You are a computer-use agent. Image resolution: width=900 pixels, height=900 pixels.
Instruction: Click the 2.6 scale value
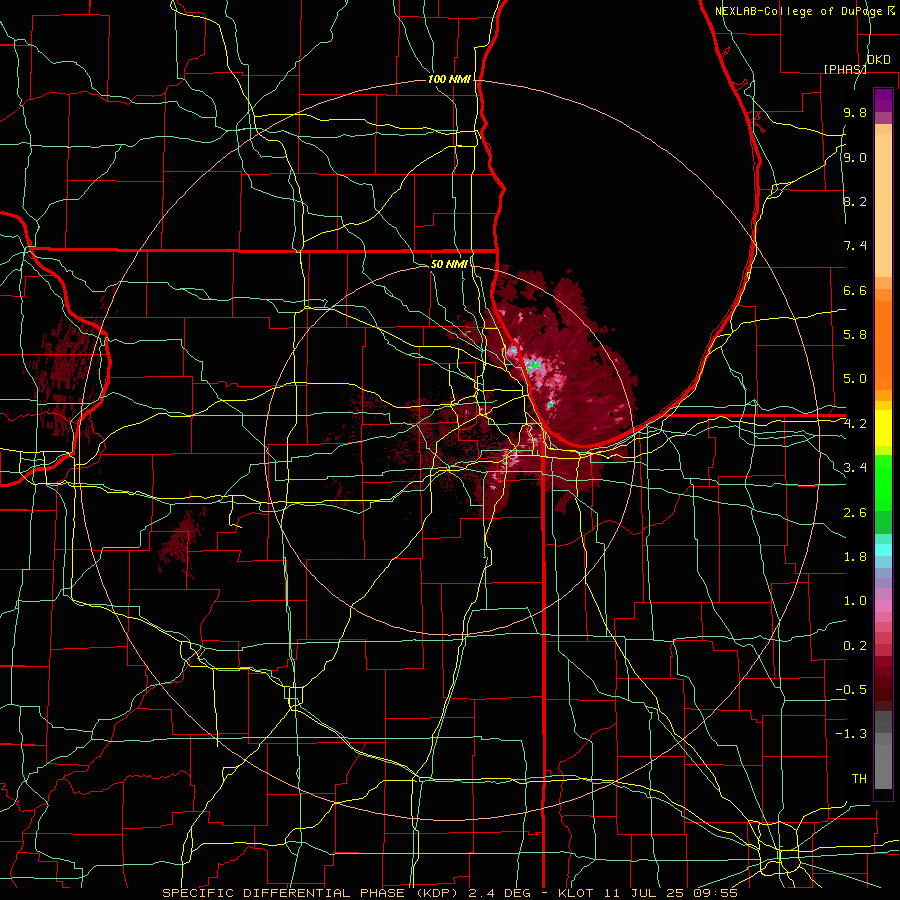click(x=855, y=513)
